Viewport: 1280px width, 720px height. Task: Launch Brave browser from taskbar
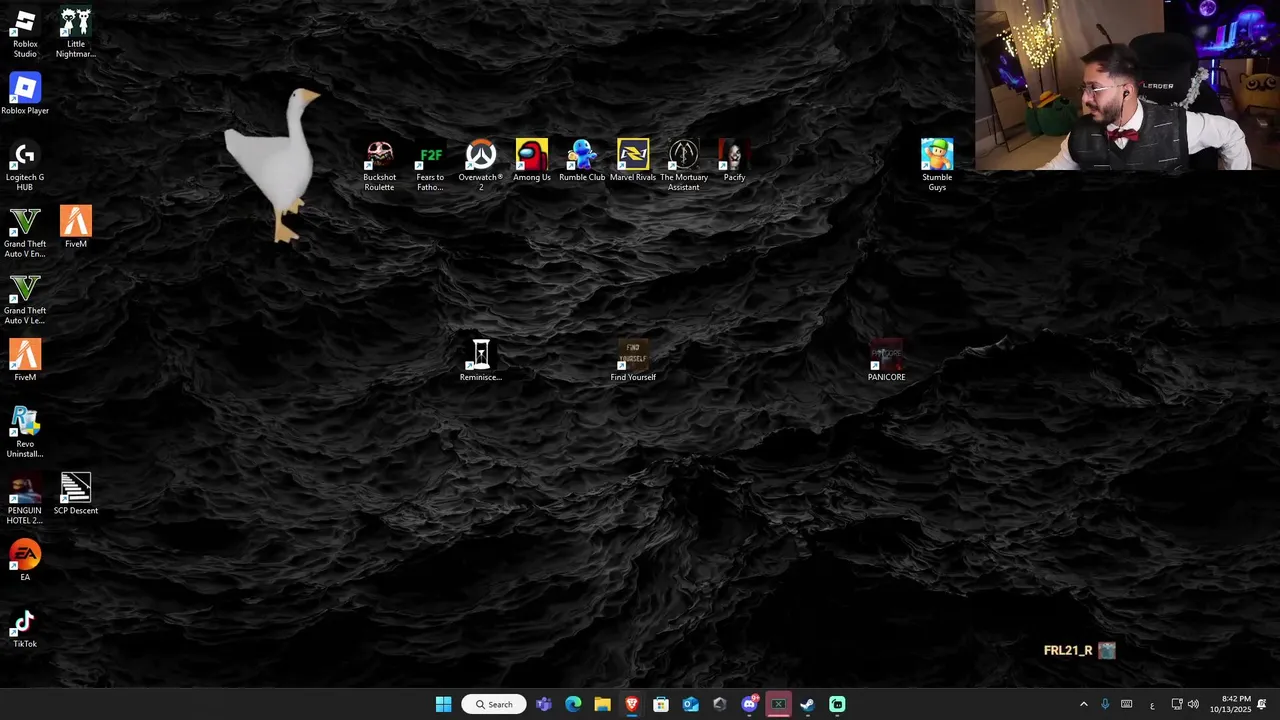(x=631, y=704)
